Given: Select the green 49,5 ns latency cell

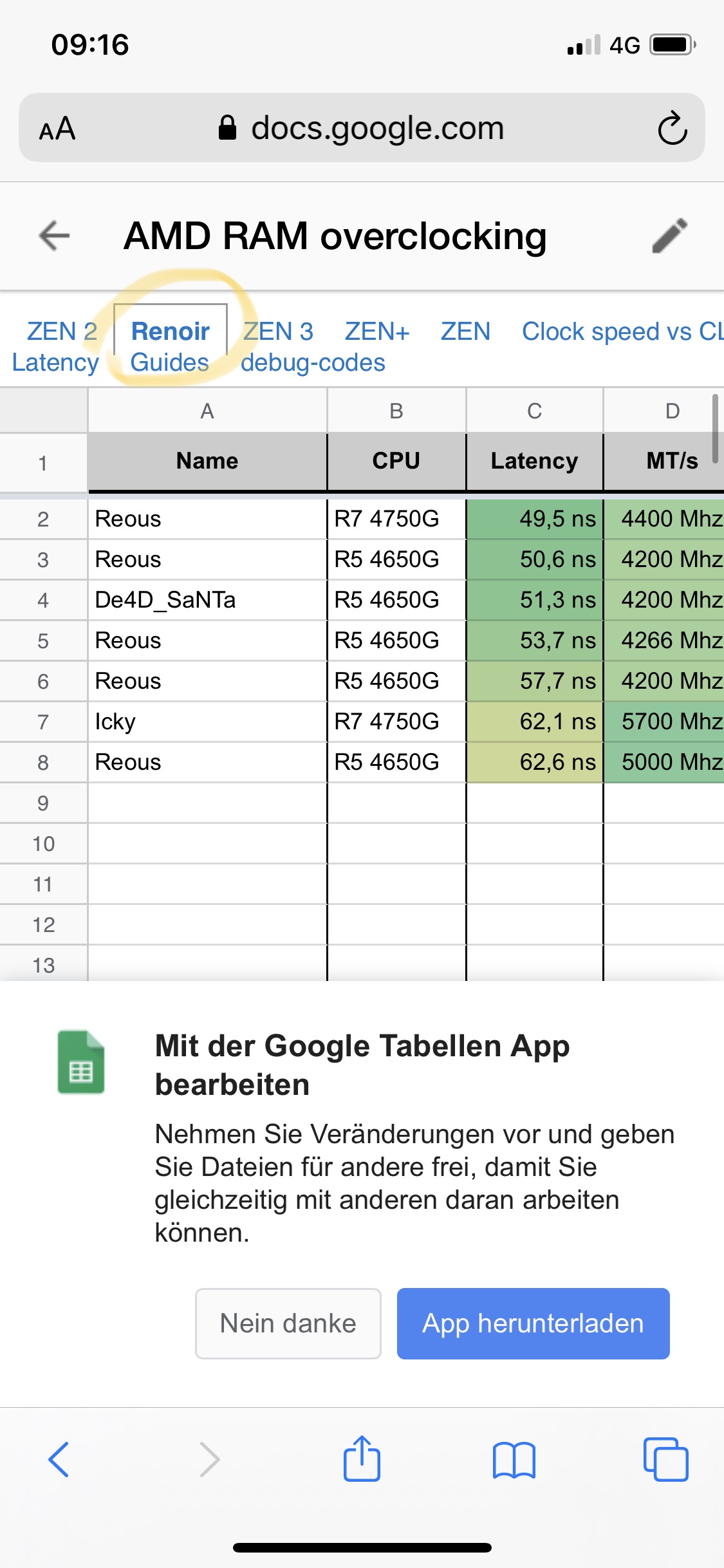Looking at the screenshot, I should pyautogui.click(x=534, y=519).
